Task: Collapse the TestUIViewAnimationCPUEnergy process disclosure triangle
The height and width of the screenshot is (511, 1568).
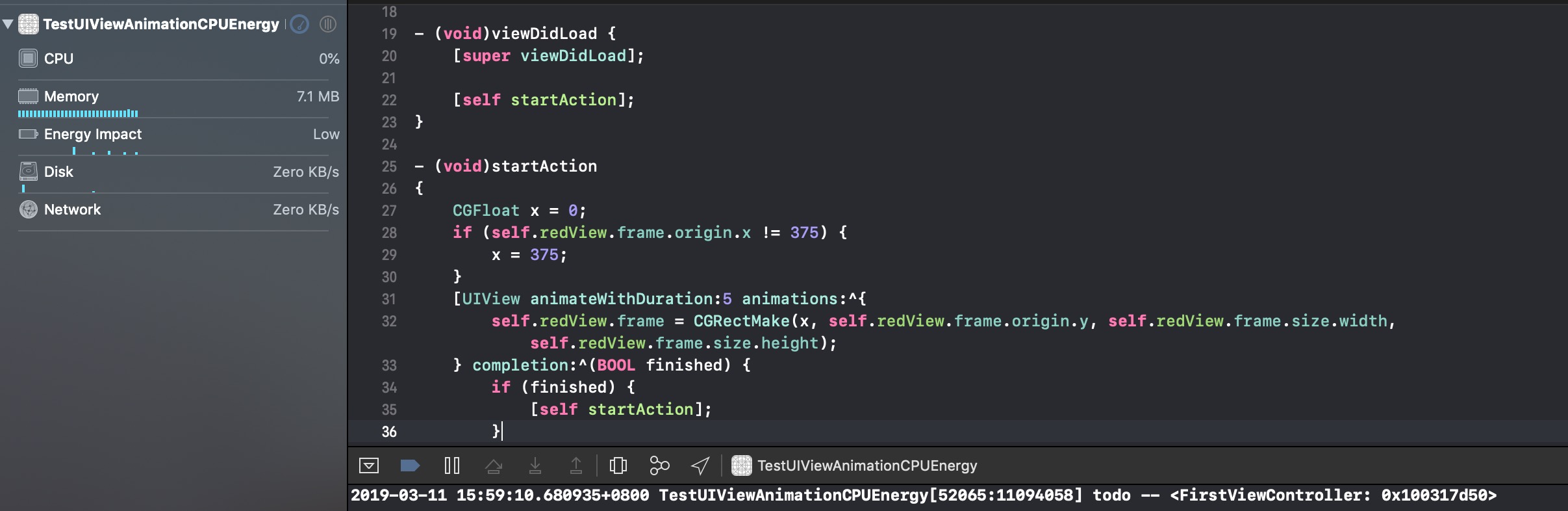Action: click(8, 24)
